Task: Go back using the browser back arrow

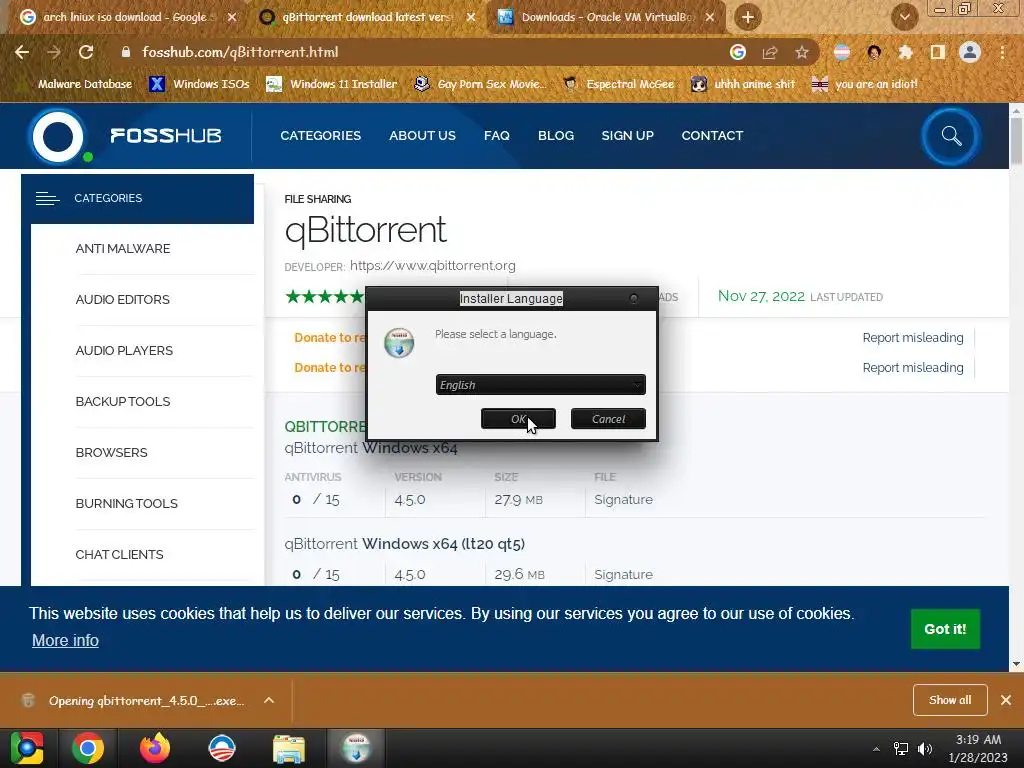Action: pos(22,52)
